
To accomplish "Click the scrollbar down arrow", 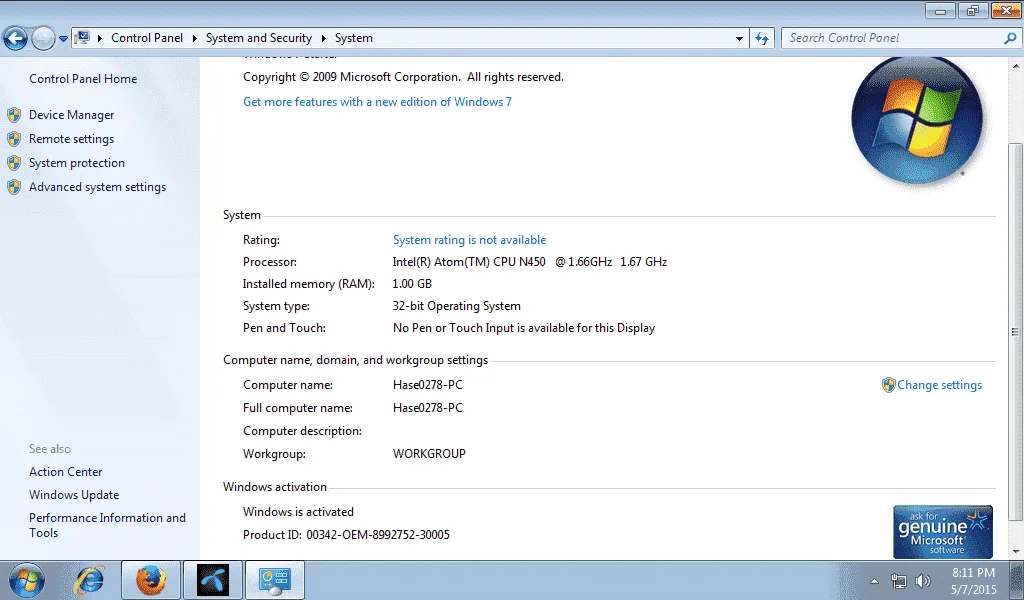I will 1016,552.
